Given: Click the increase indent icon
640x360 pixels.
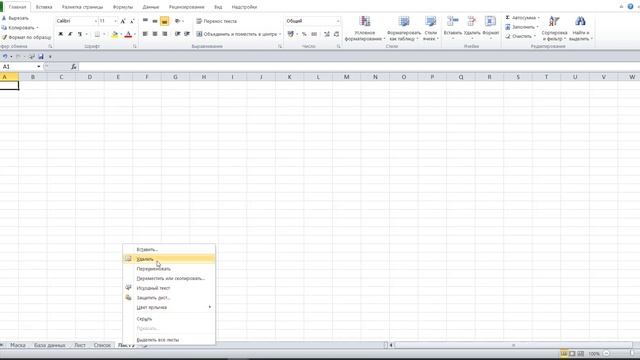Looking at the screenshot, I should (x=187, y=34).
